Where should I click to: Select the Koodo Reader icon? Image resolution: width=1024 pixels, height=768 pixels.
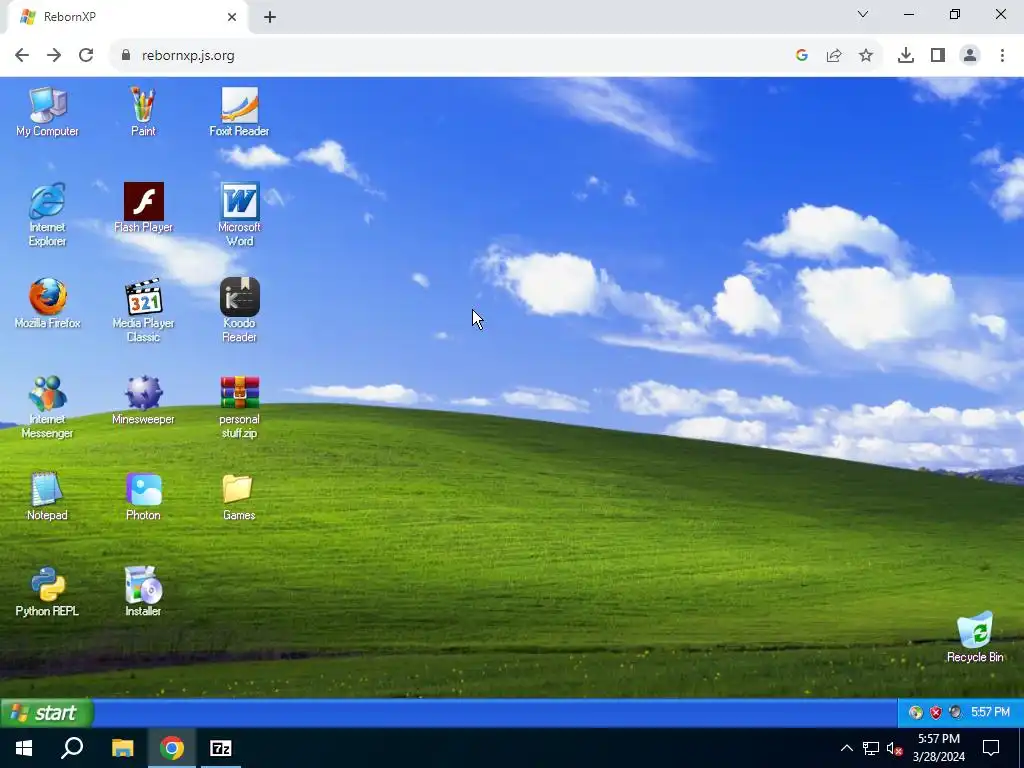(239, 311)
